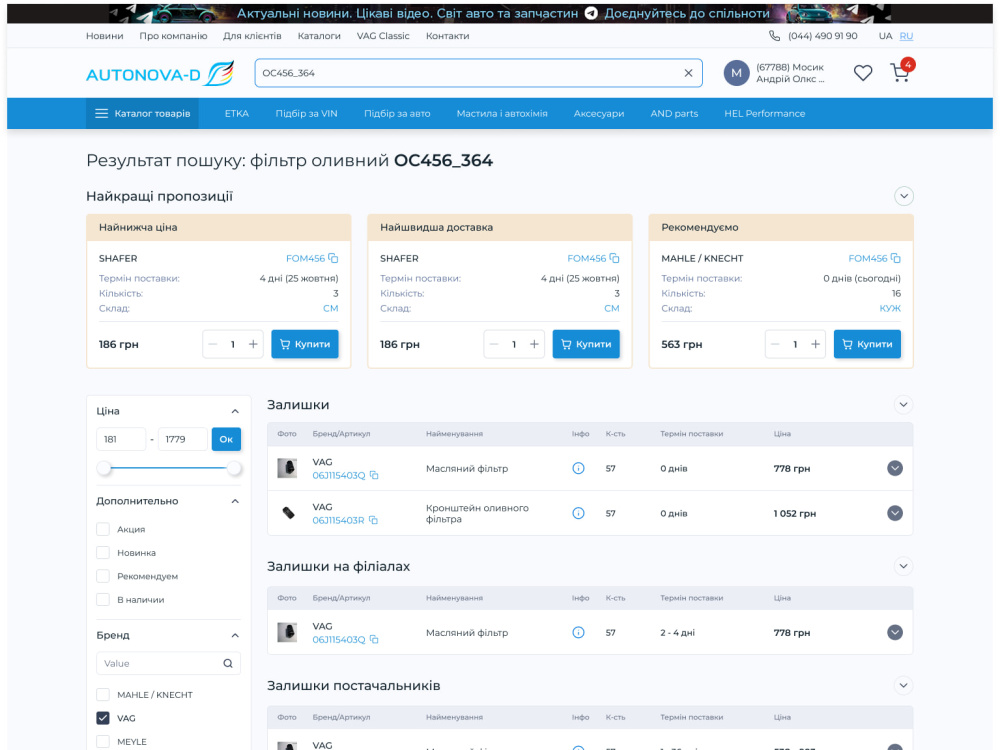1000x750 pixels.
Task: Copy article 06J115403R icon
Action: click(373, 520)
